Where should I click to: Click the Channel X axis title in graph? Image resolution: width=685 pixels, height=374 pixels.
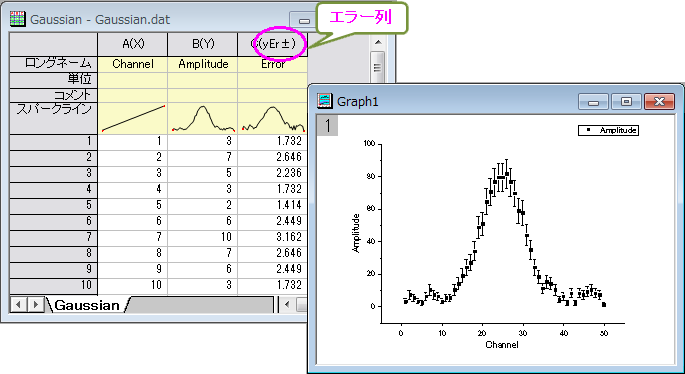(x=502, y=345)
